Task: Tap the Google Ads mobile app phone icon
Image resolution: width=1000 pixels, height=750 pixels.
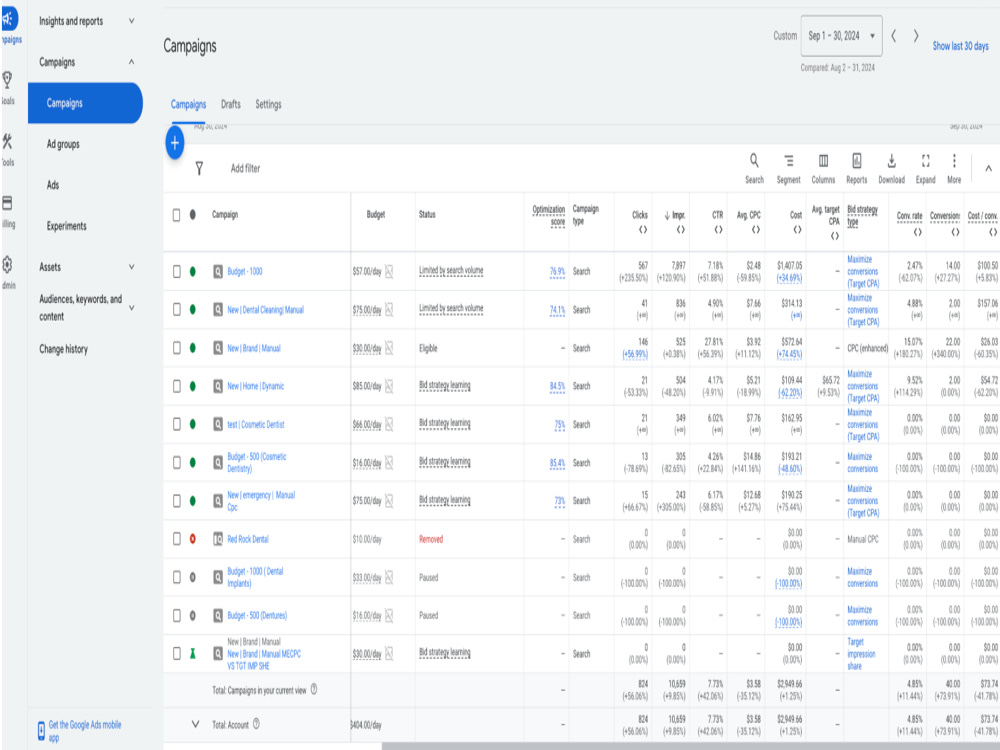Action: (41, 731)
